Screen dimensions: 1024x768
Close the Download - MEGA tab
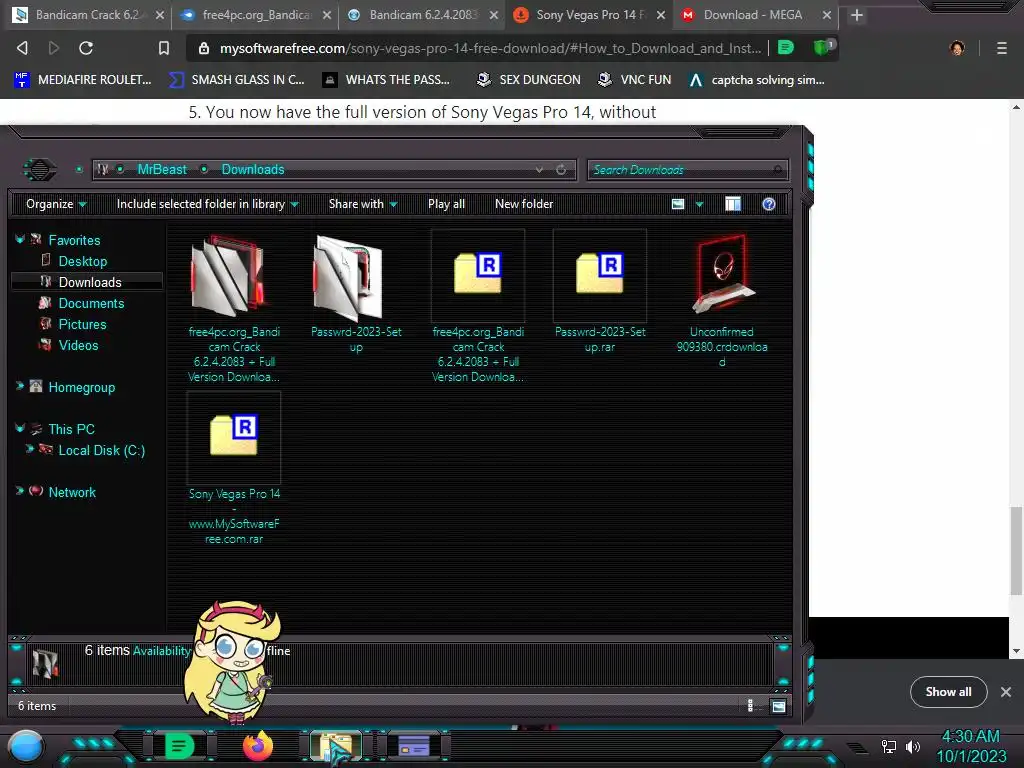(x=827, y=15)
